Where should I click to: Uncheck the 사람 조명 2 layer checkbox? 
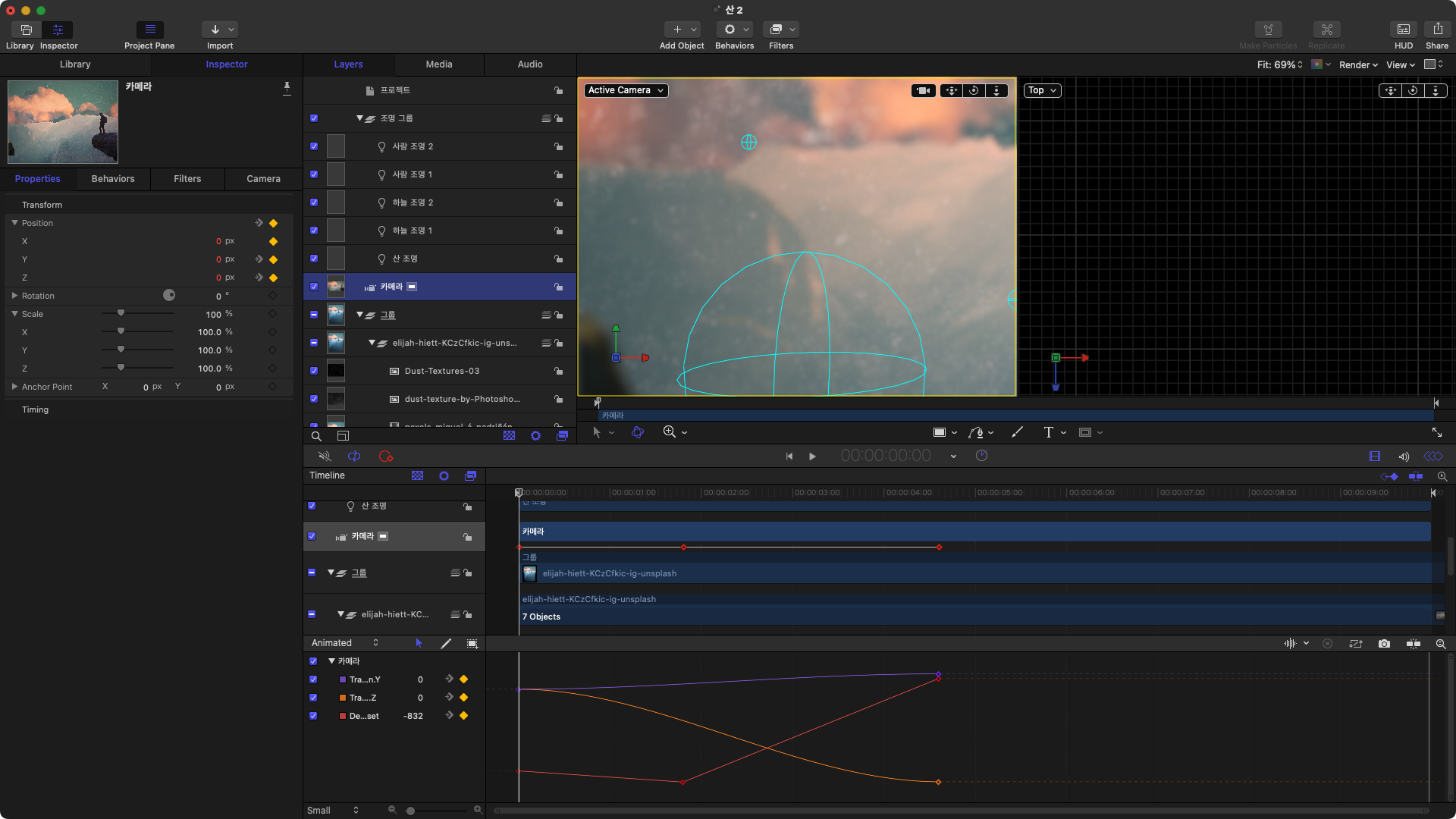click(314, 146)
